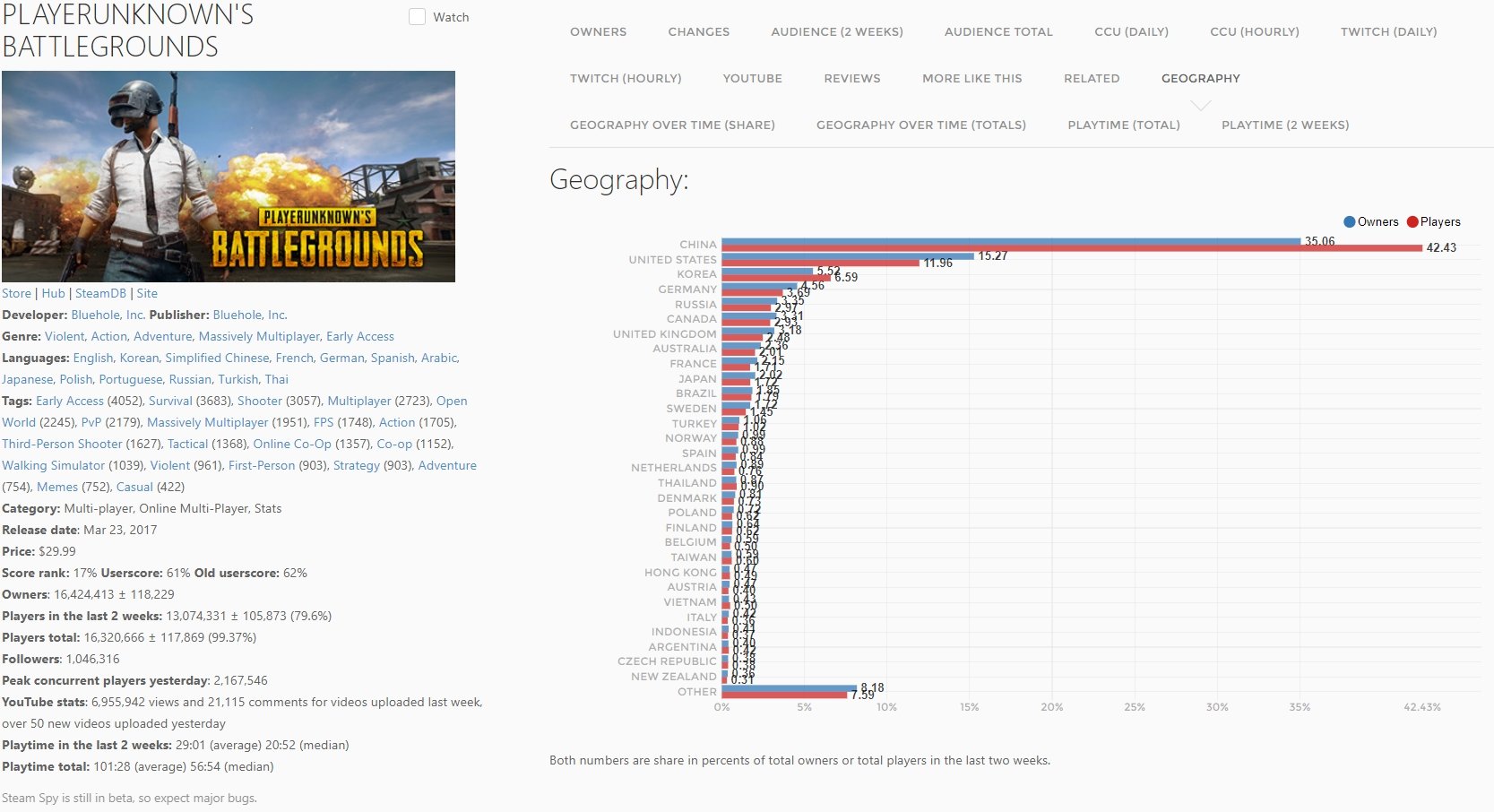Image resolution: width=1494 pixels, height=812 pixels.
Task: Open the developer Bluehole, Inc. link
Action: coord(108,315)
